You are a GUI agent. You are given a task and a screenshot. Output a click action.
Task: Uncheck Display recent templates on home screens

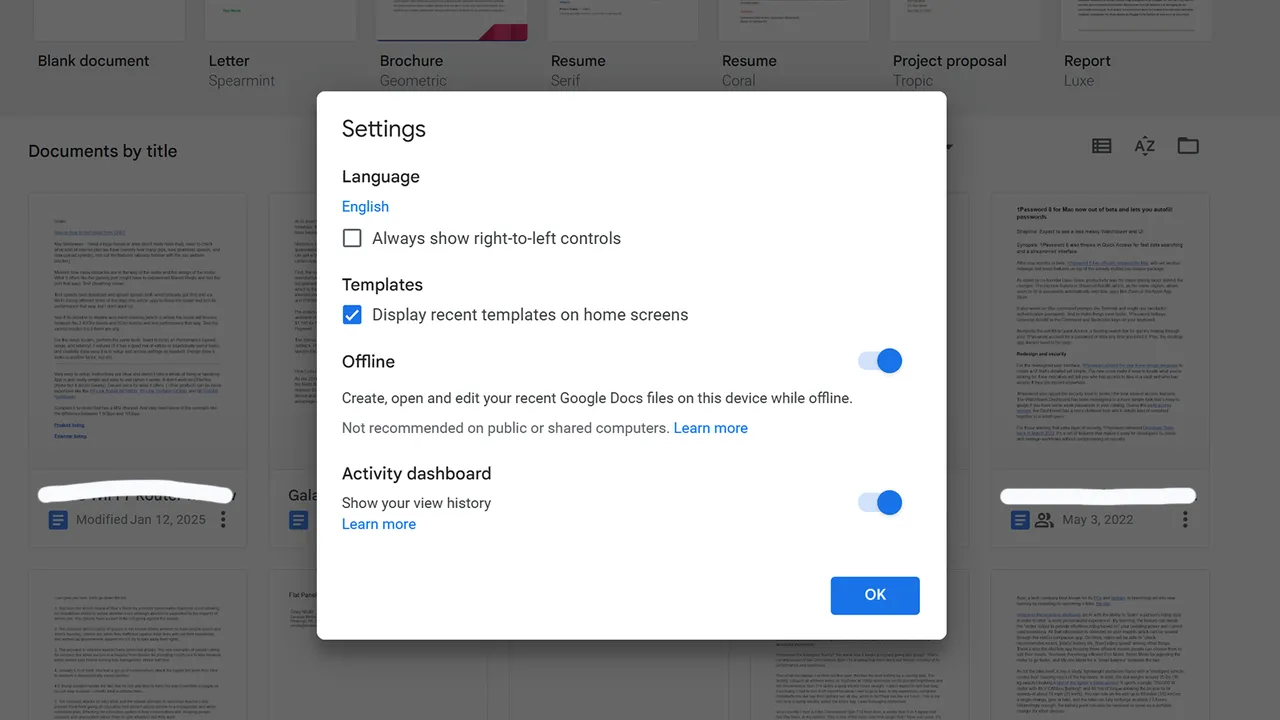pyautogui.click(x=352, y=314)
